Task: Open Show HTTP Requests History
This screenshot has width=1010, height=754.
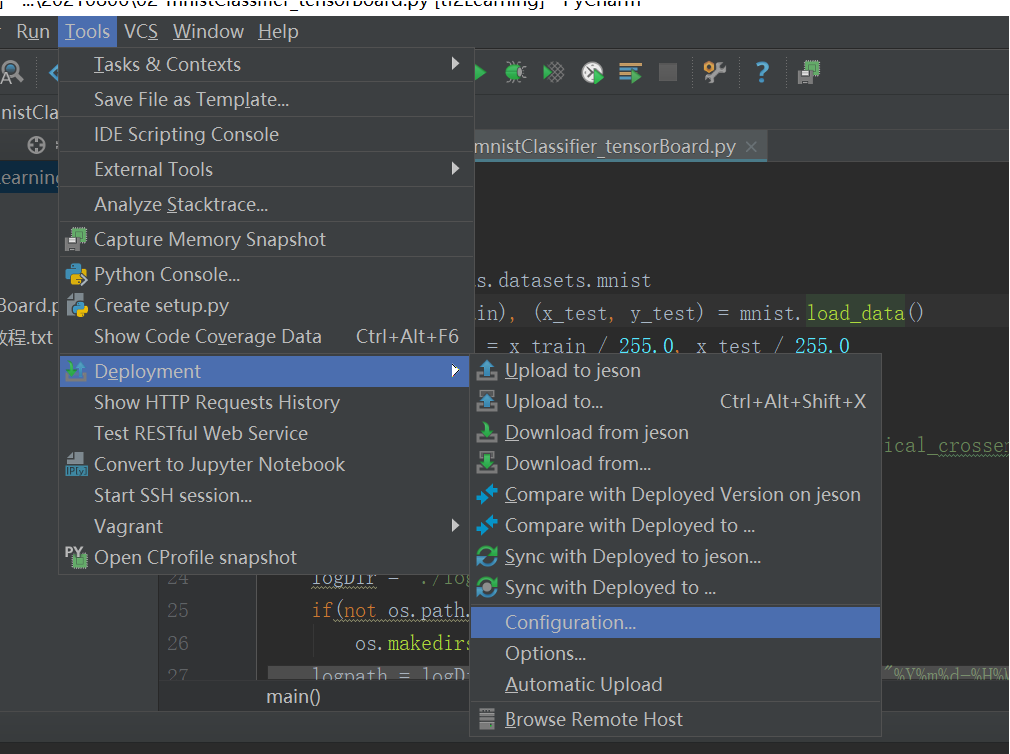Action: point(266,402)
